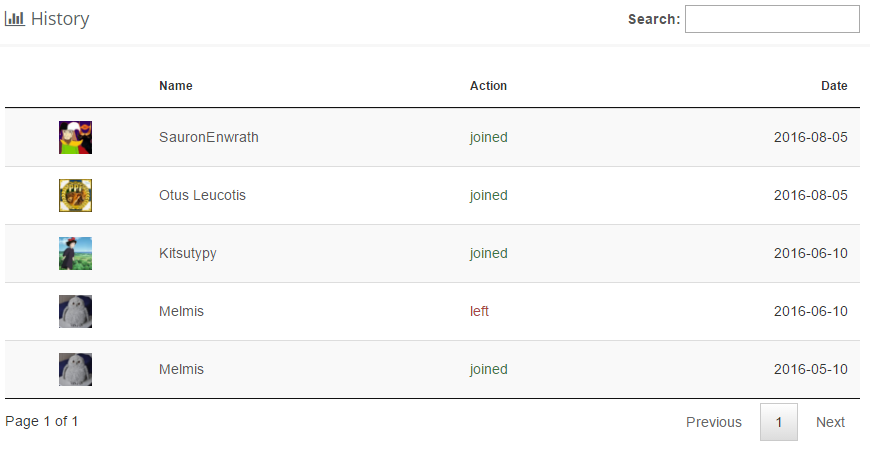This screenshot has width=870, height=455.
Task: Open Otus Leucotis name link
Action: click(202, 195)
